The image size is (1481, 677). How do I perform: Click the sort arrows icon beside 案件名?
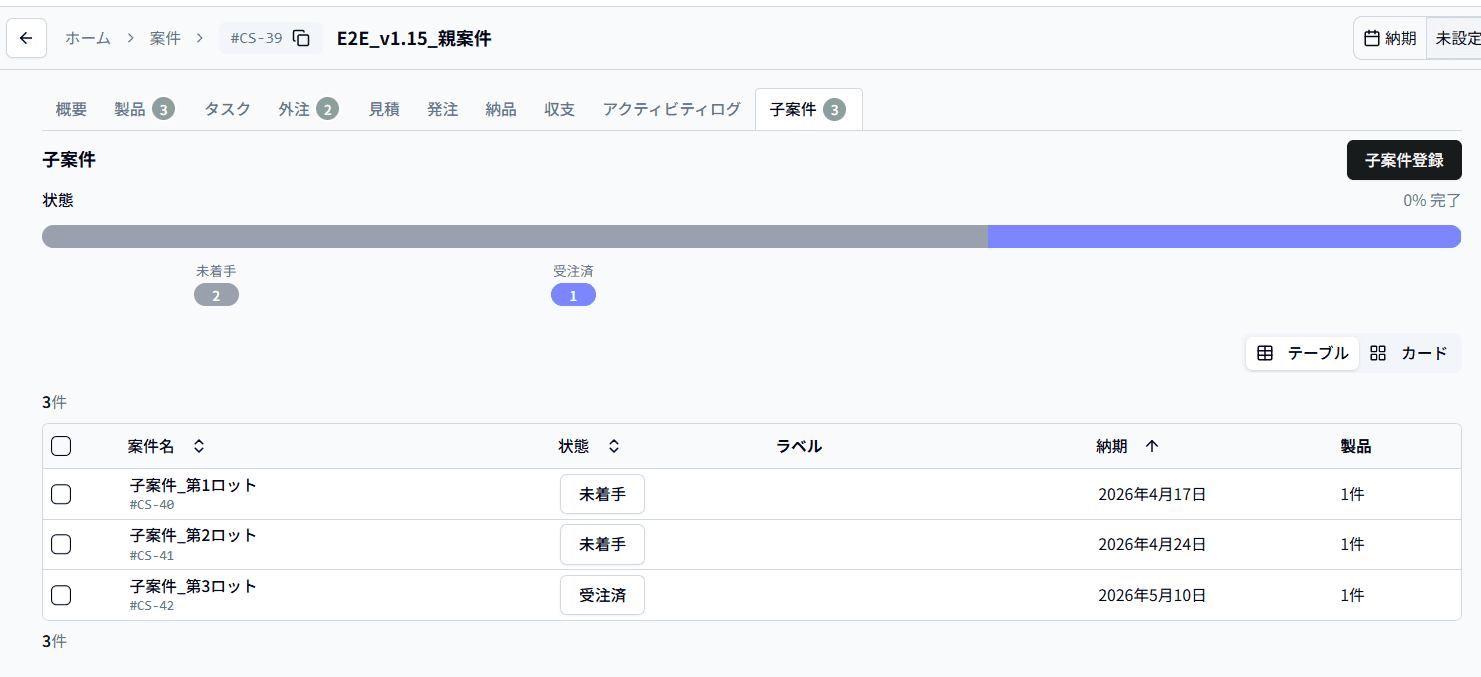[x=198, y=446]
